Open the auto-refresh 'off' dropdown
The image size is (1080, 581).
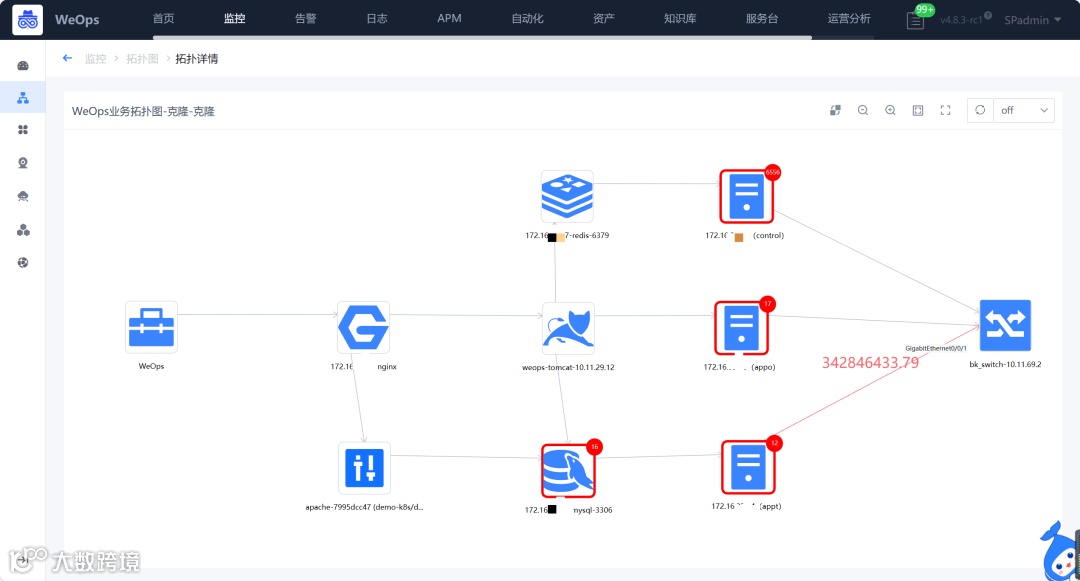(1024, 110)
